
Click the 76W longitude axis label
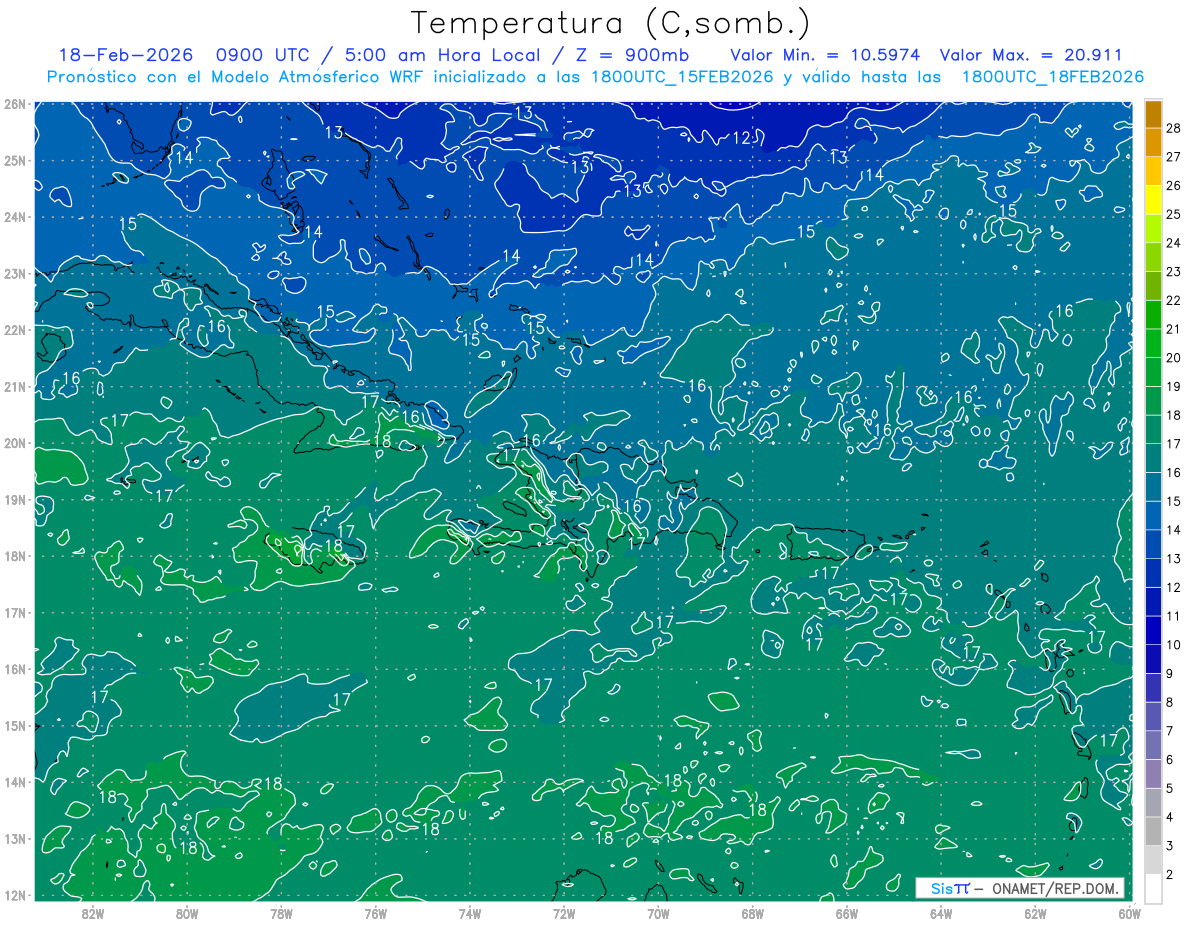[x=375, y=913]
